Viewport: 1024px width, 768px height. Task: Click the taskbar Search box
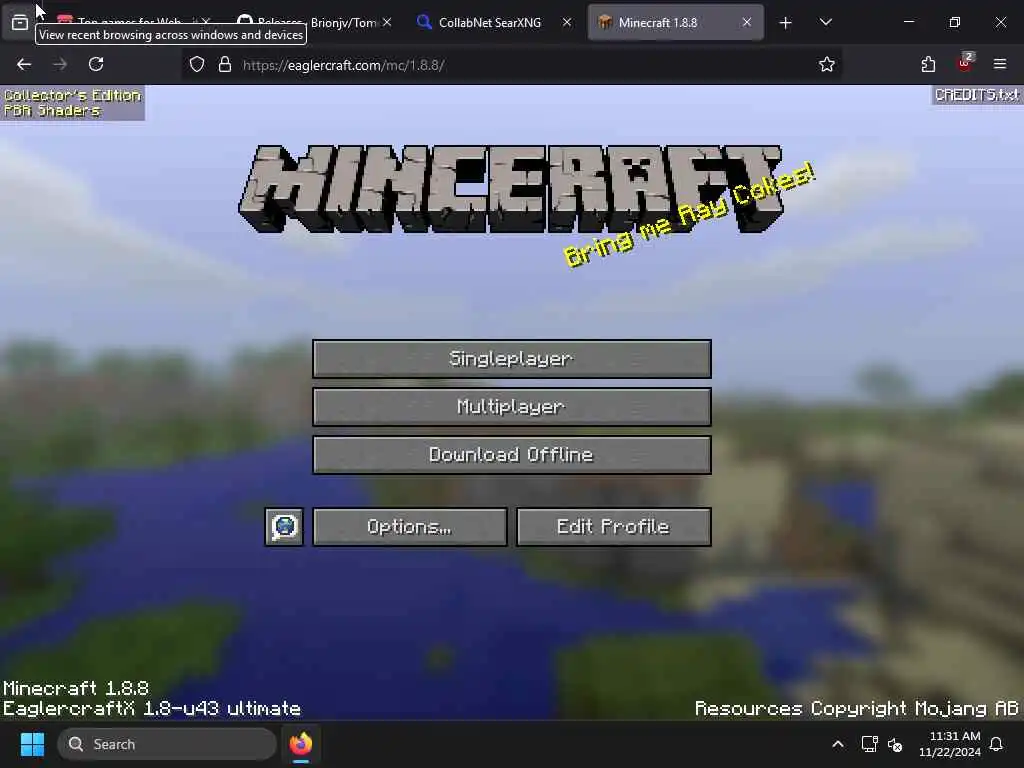(x=167, y=744)
